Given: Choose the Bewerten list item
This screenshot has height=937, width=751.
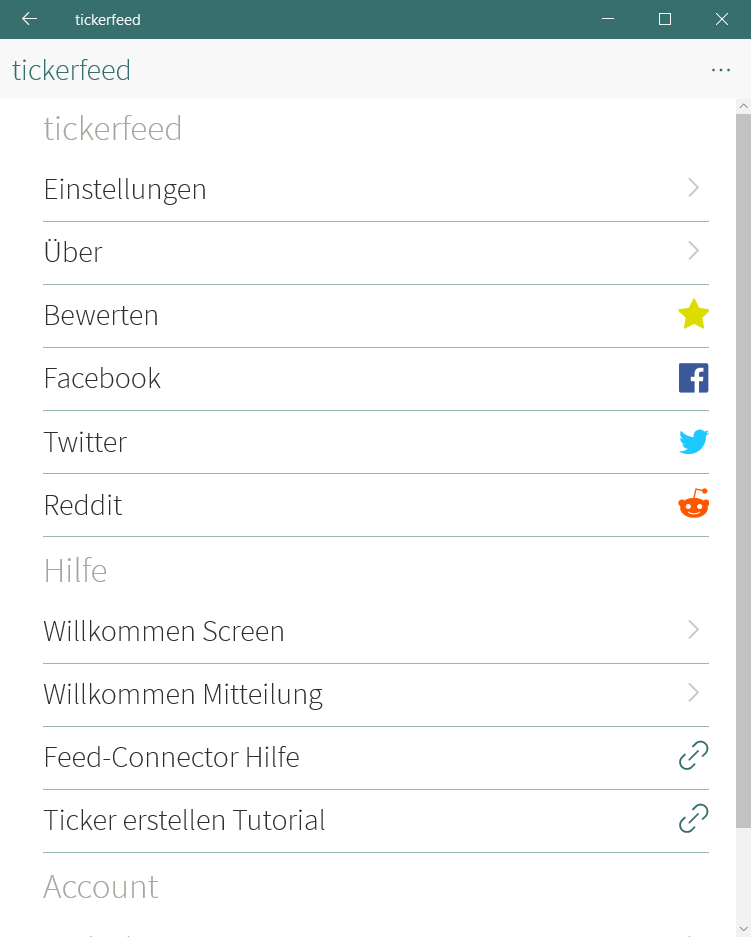Looking at the screenshot, I should 376,316.
